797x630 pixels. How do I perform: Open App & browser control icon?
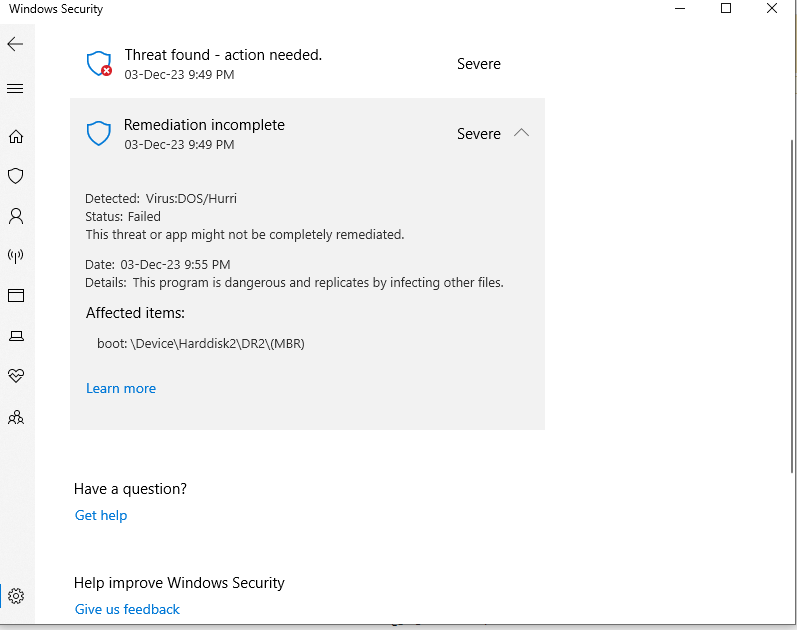pyautogui.click(x=16, y=295)
